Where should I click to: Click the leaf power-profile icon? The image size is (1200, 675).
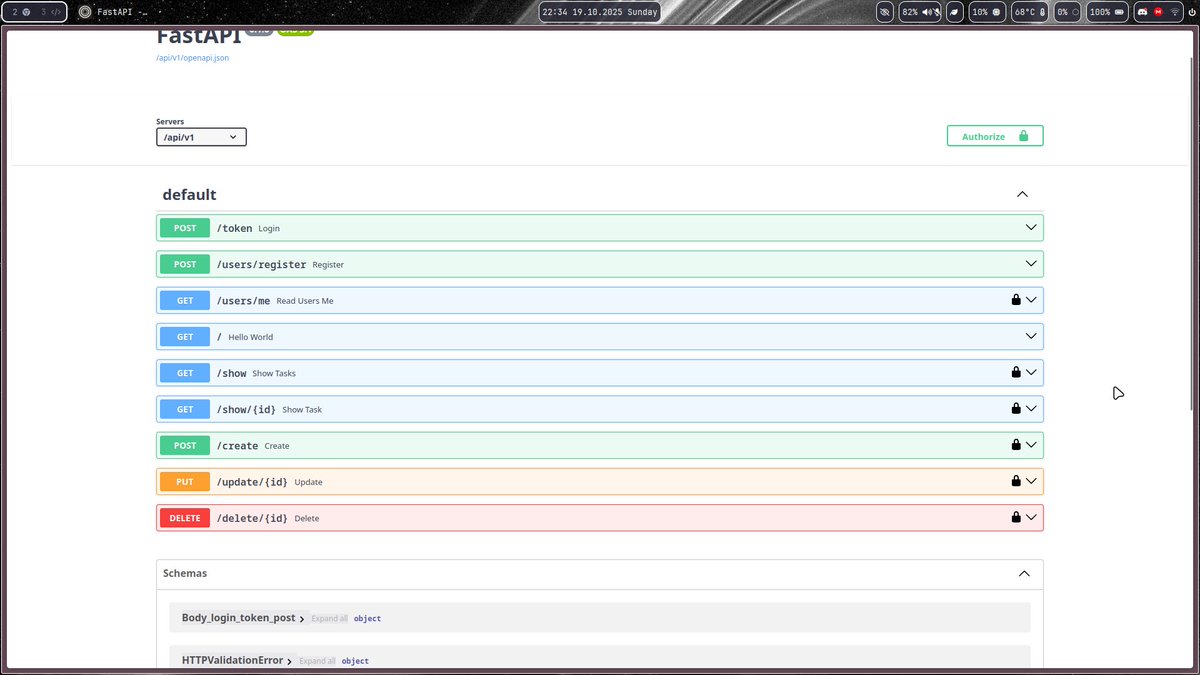955,12
